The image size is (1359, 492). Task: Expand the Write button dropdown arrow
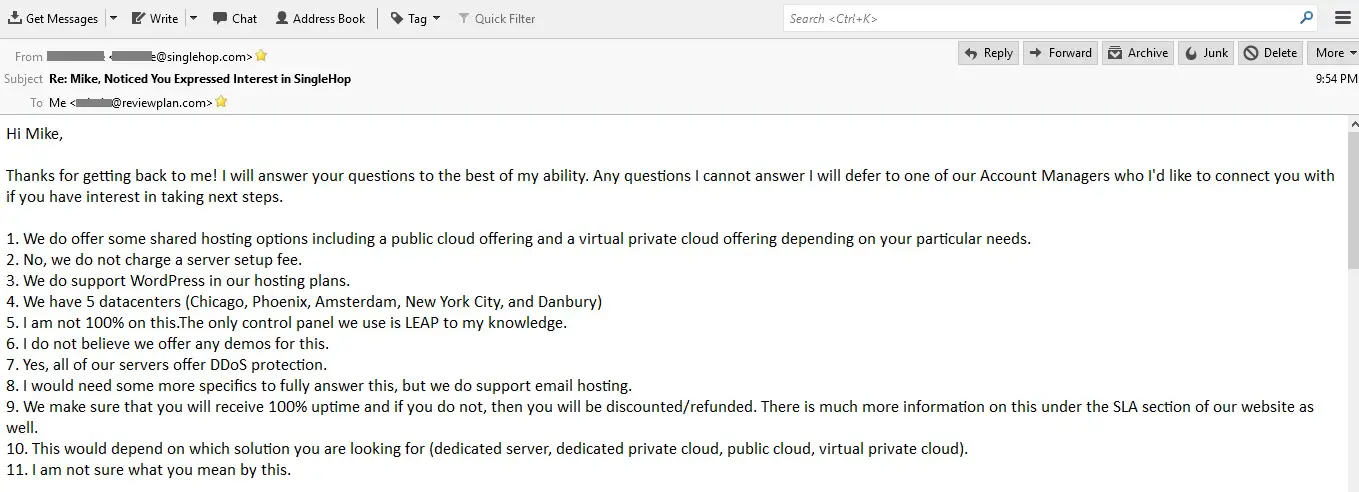[x=193, y=18]
